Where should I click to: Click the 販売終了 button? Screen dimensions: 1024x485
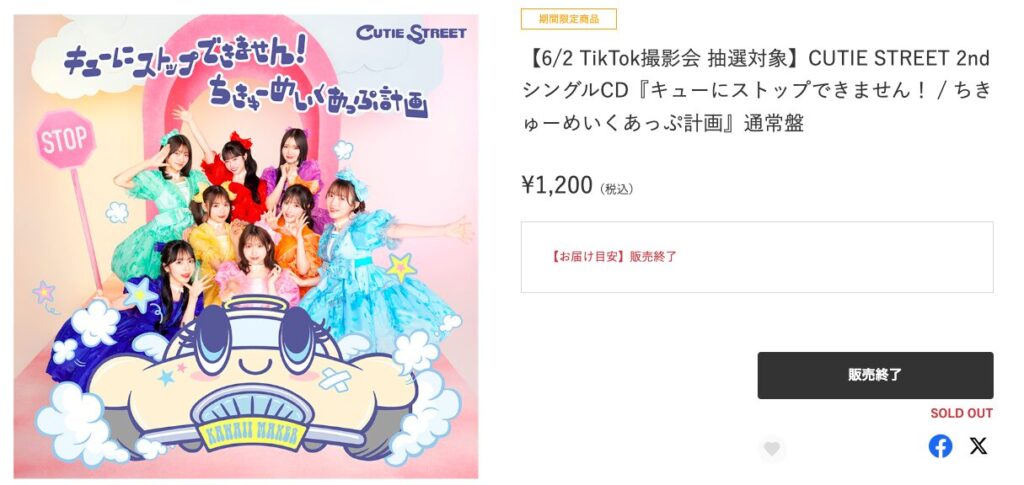[x=875, y=375]
